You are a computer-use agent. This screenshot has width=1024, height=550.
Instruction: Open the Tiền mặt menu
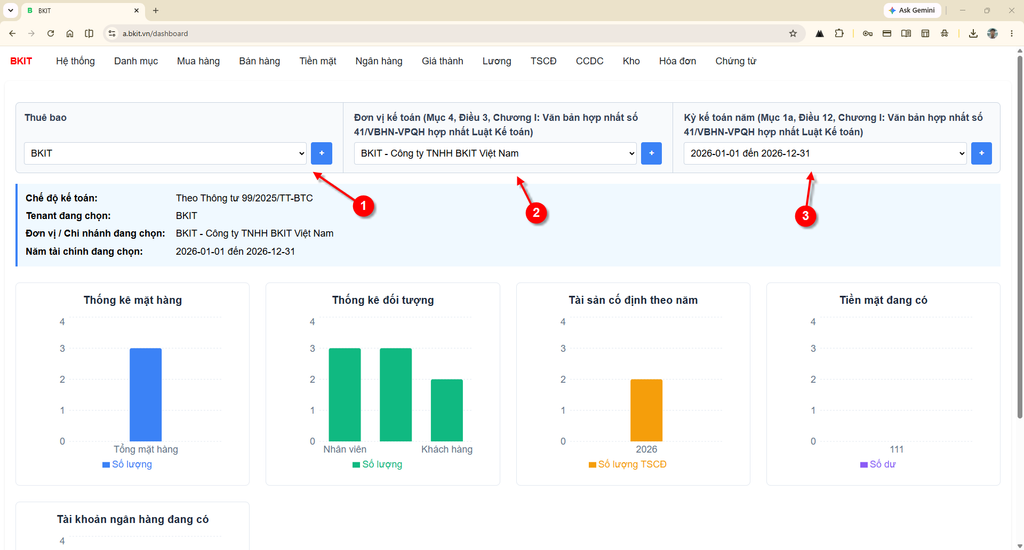pos(317,61)
